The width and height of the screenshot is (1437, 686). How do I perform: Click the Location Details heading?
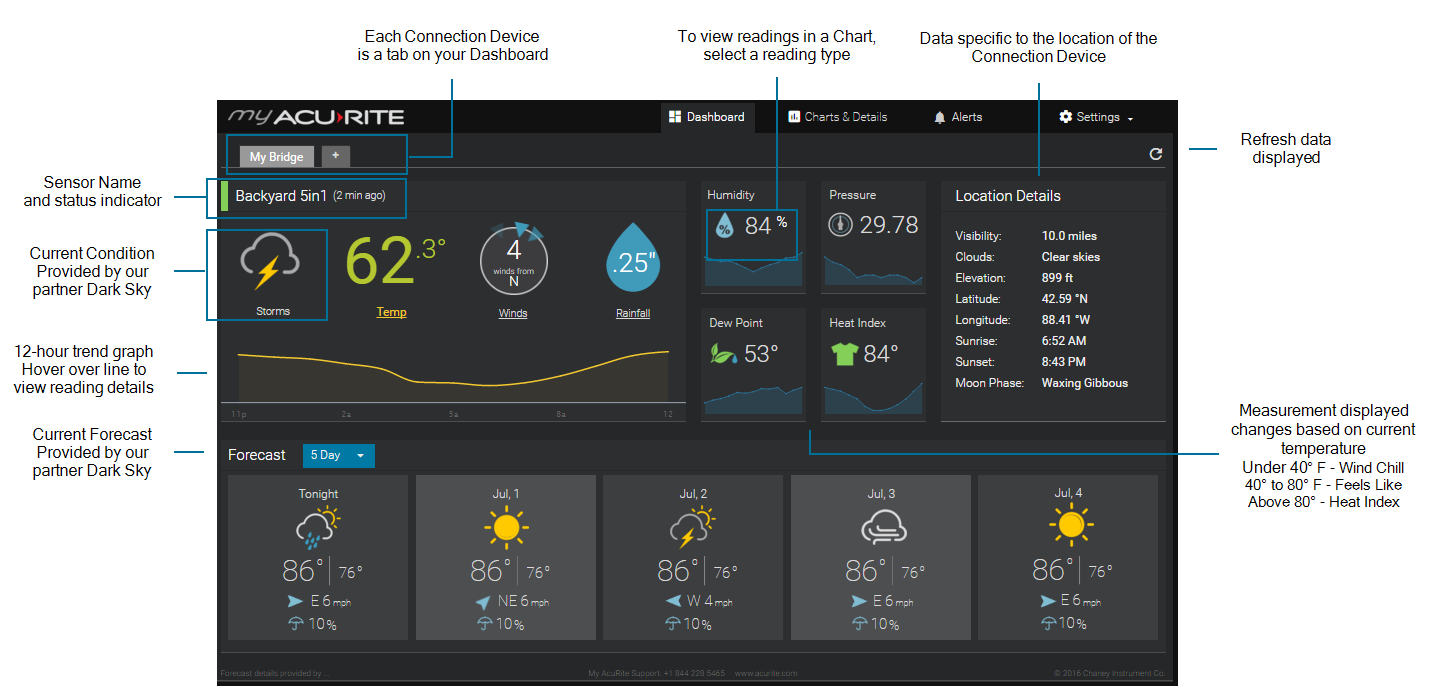[1008, 196]
